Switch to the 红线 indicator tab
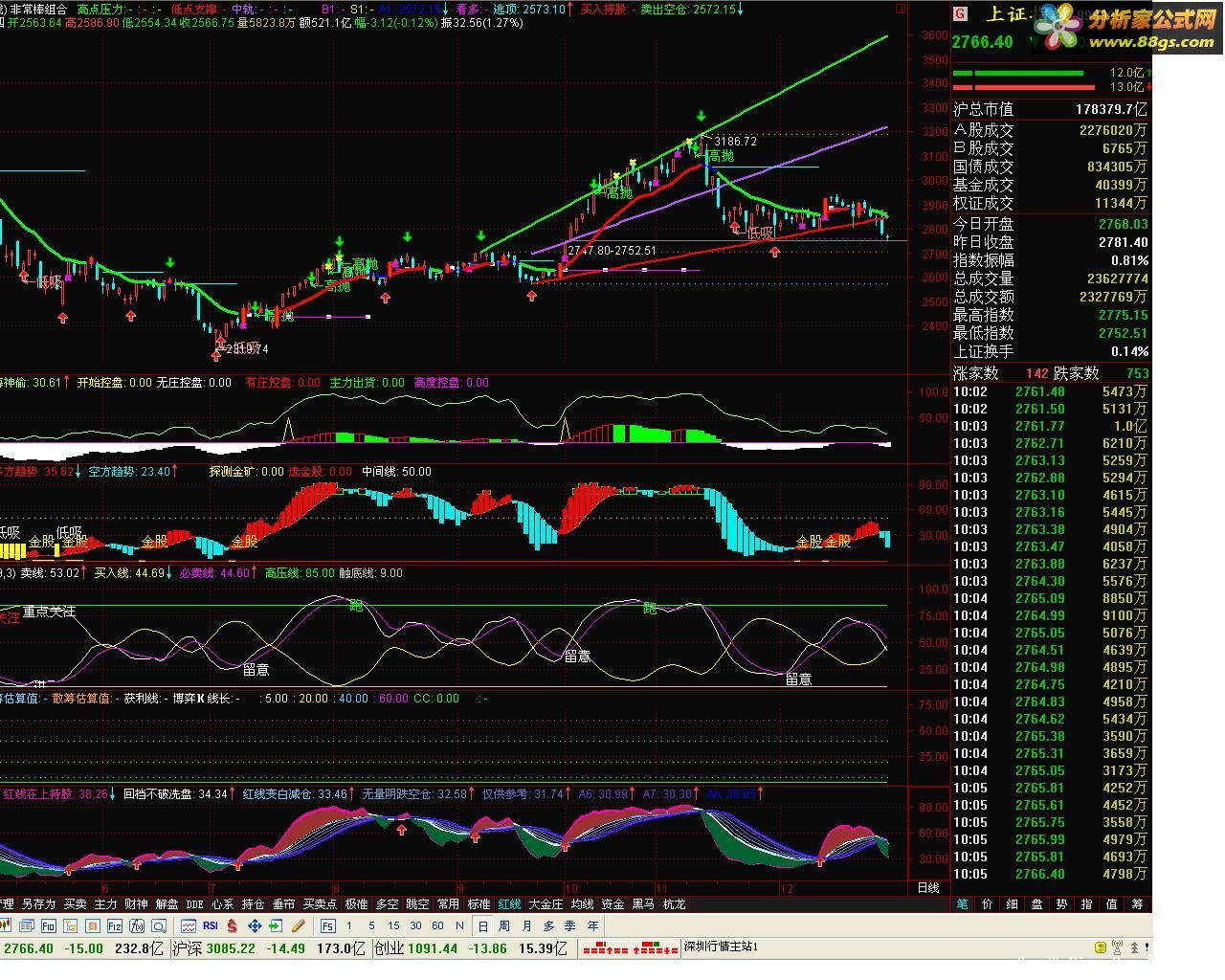The height and width of the screenshot is (980, 1225). click(509, 903)
